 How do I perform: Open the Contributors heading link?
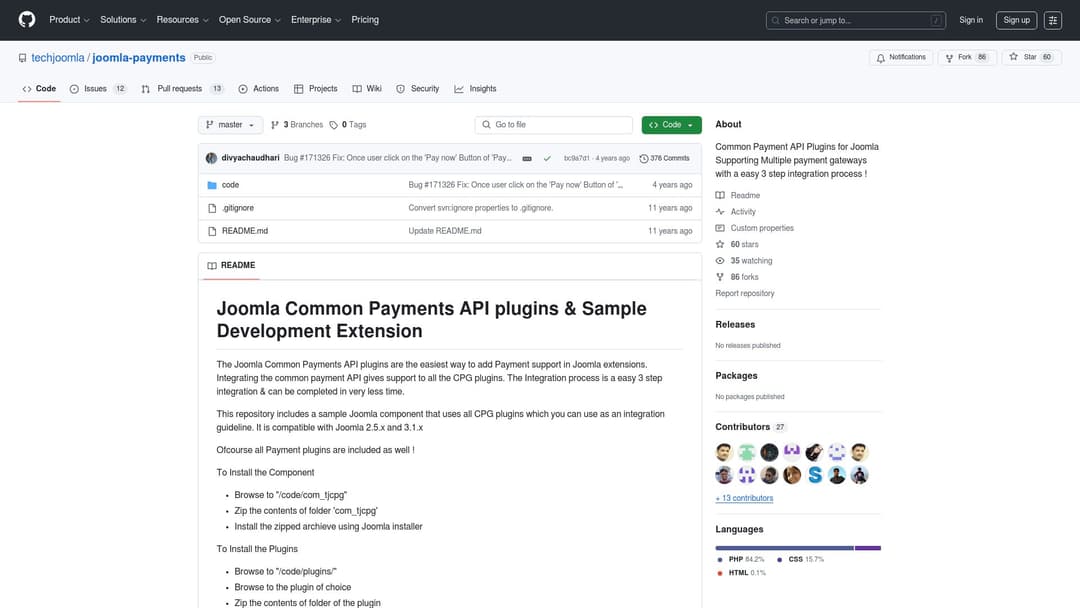tap(750, 427)
